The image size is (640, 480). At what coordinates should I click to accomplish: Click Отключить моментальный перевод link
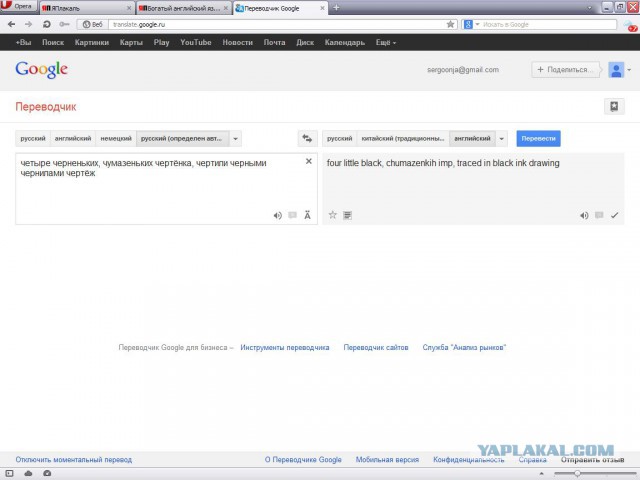[x=73, y=460]
